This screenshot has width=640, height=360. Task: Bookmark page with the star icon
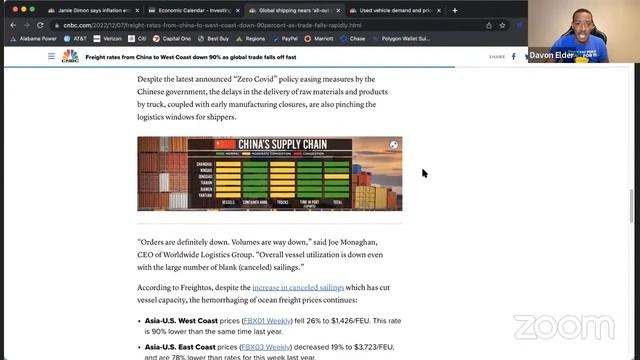[502, 25]
